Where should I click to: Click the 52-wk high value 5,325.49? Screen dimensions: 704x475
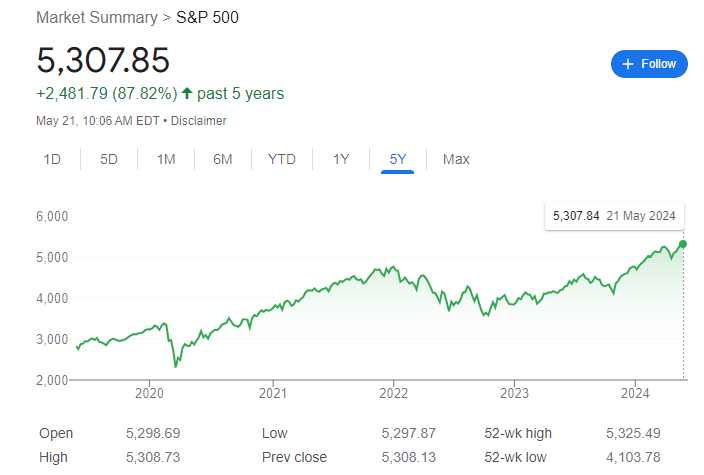pos(633,433)
